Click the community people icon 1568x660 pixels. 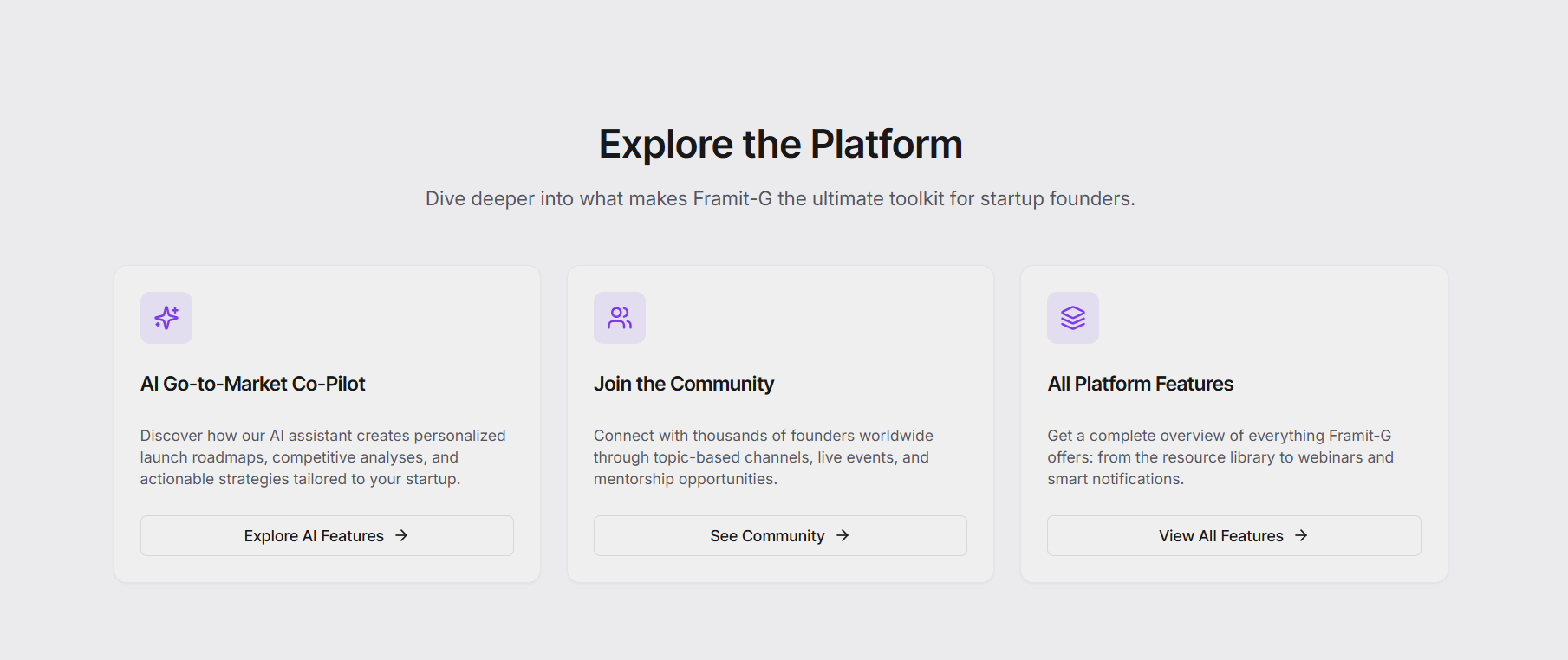click(620, 318)
